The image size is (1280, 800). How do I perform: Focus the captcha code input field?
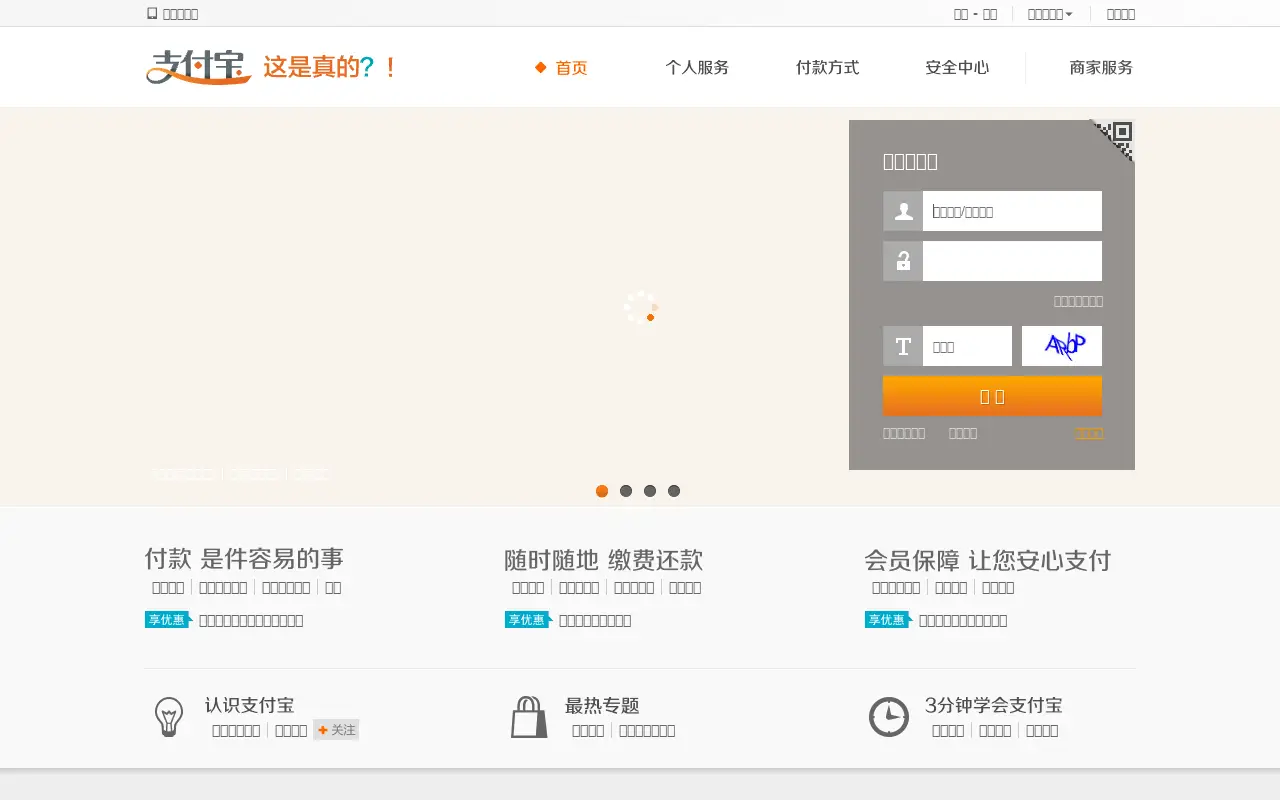(967, 346)
